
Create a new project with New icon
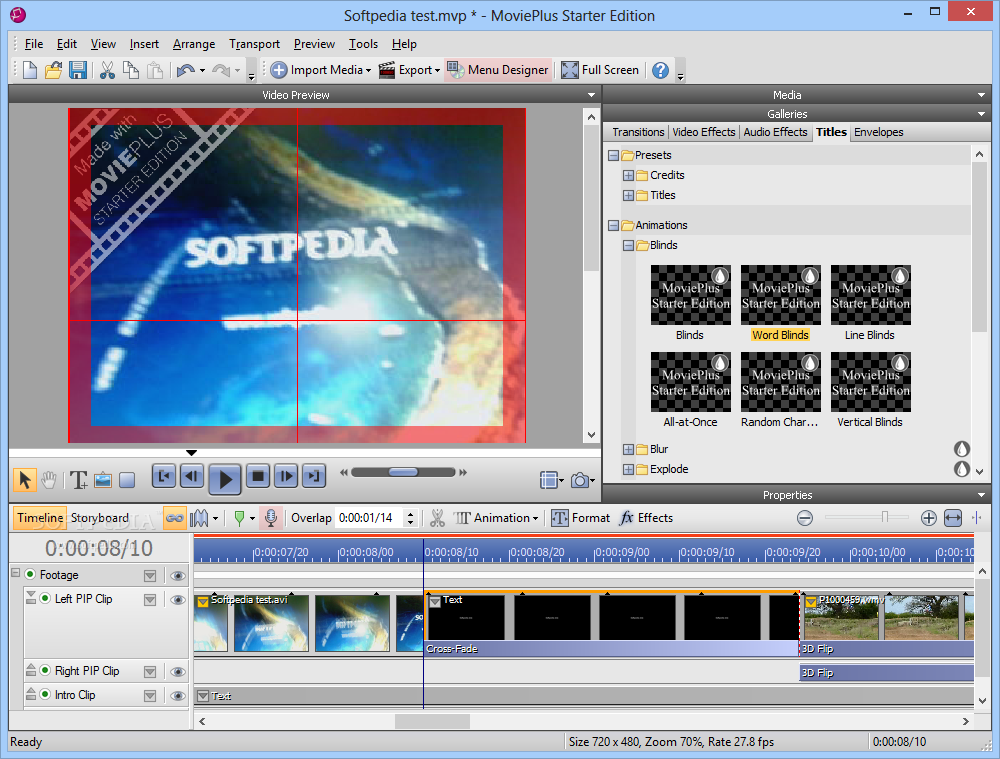[29, 70]
